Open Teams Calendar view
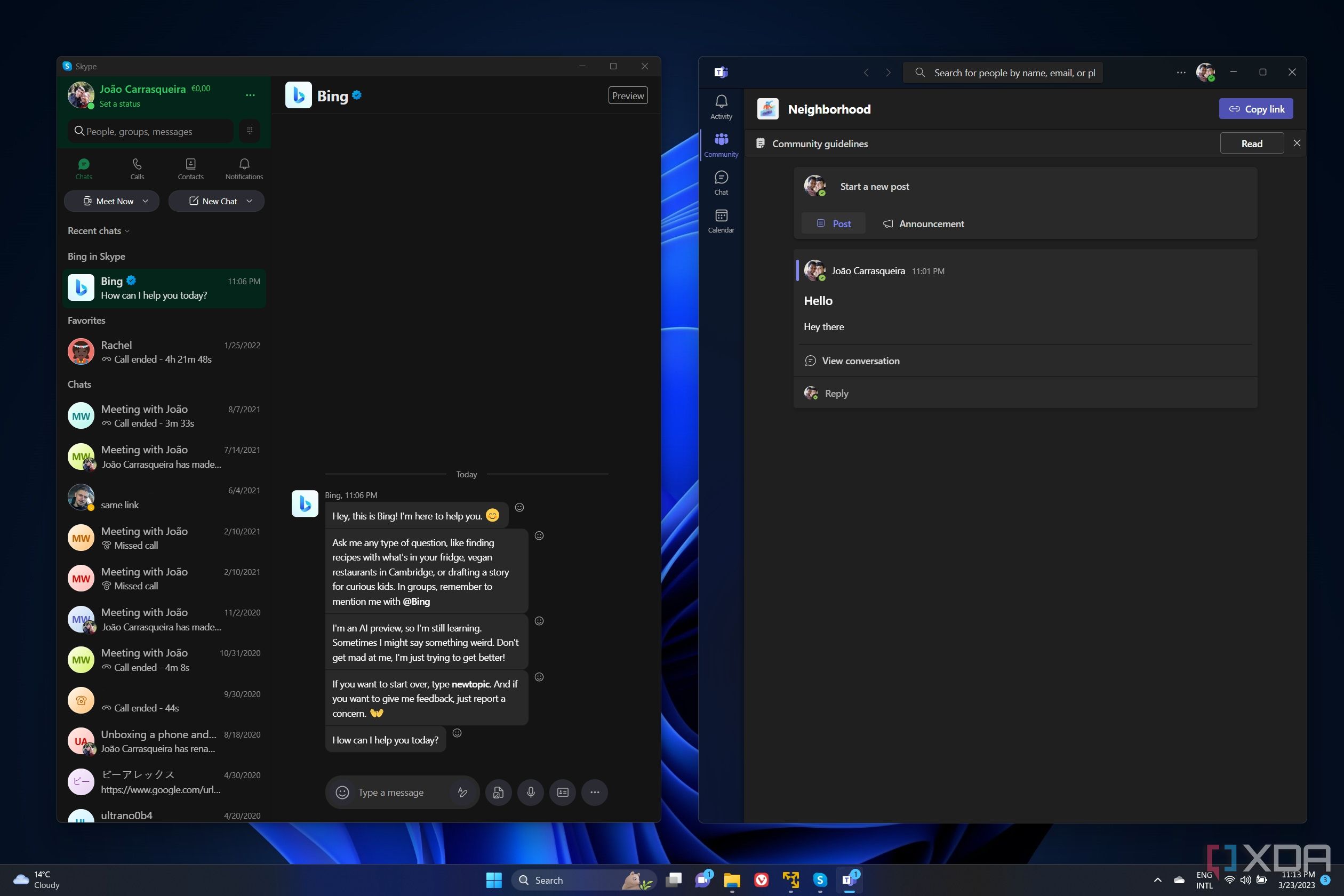 (x=721, y=219)
